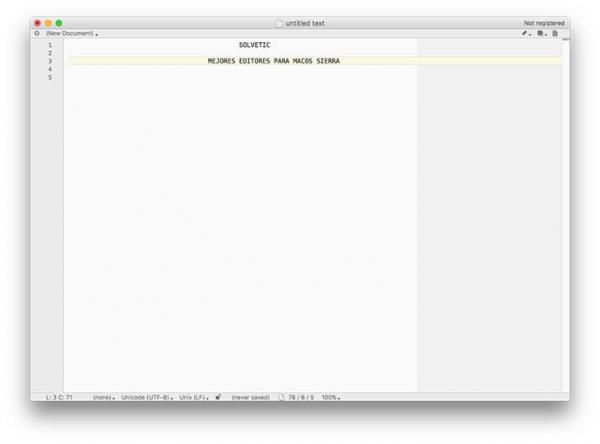Open the 100% zoom level dropdown
The image size is (600, 444).
pos(331,398)
